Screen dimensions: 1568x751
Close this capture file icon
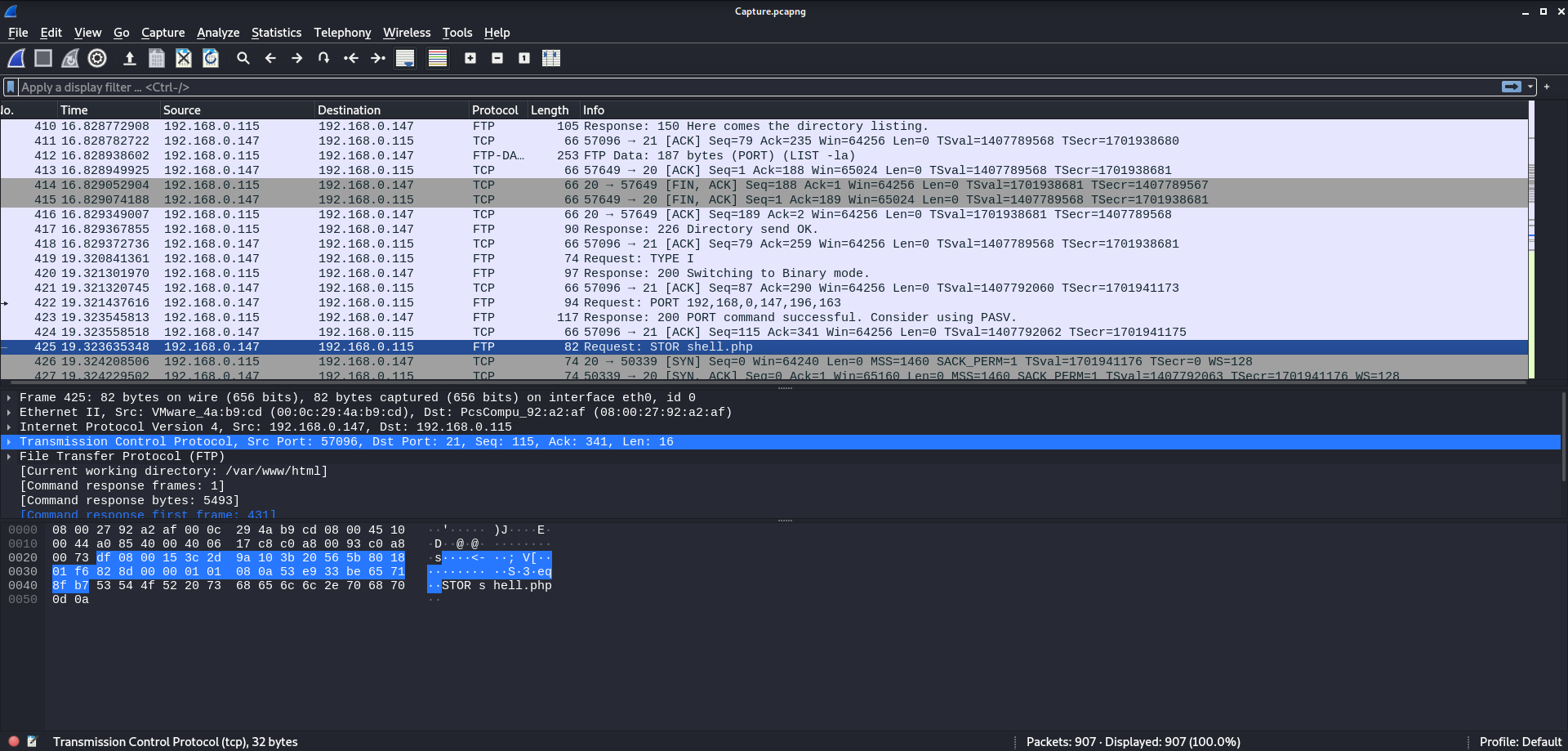(184, 58)
